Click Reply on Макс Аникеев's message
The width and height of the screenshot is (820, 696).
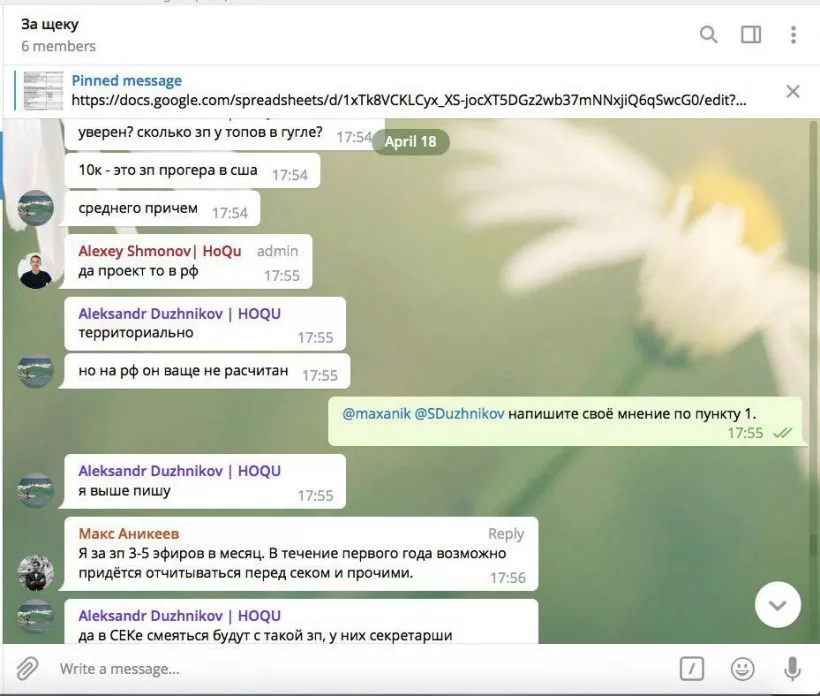pyautogui.click(x=505, y=534)
